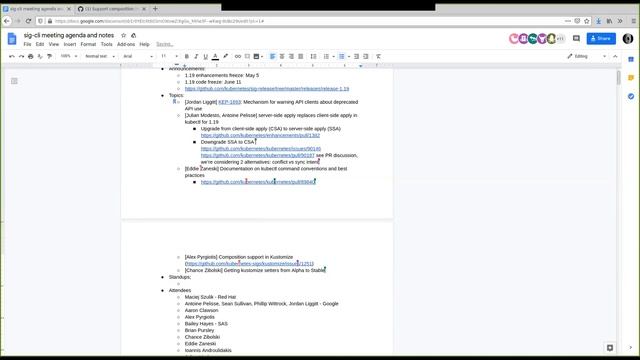
Task: Collapse the menus with the up chevron
Action: click(x=615, y=56)
